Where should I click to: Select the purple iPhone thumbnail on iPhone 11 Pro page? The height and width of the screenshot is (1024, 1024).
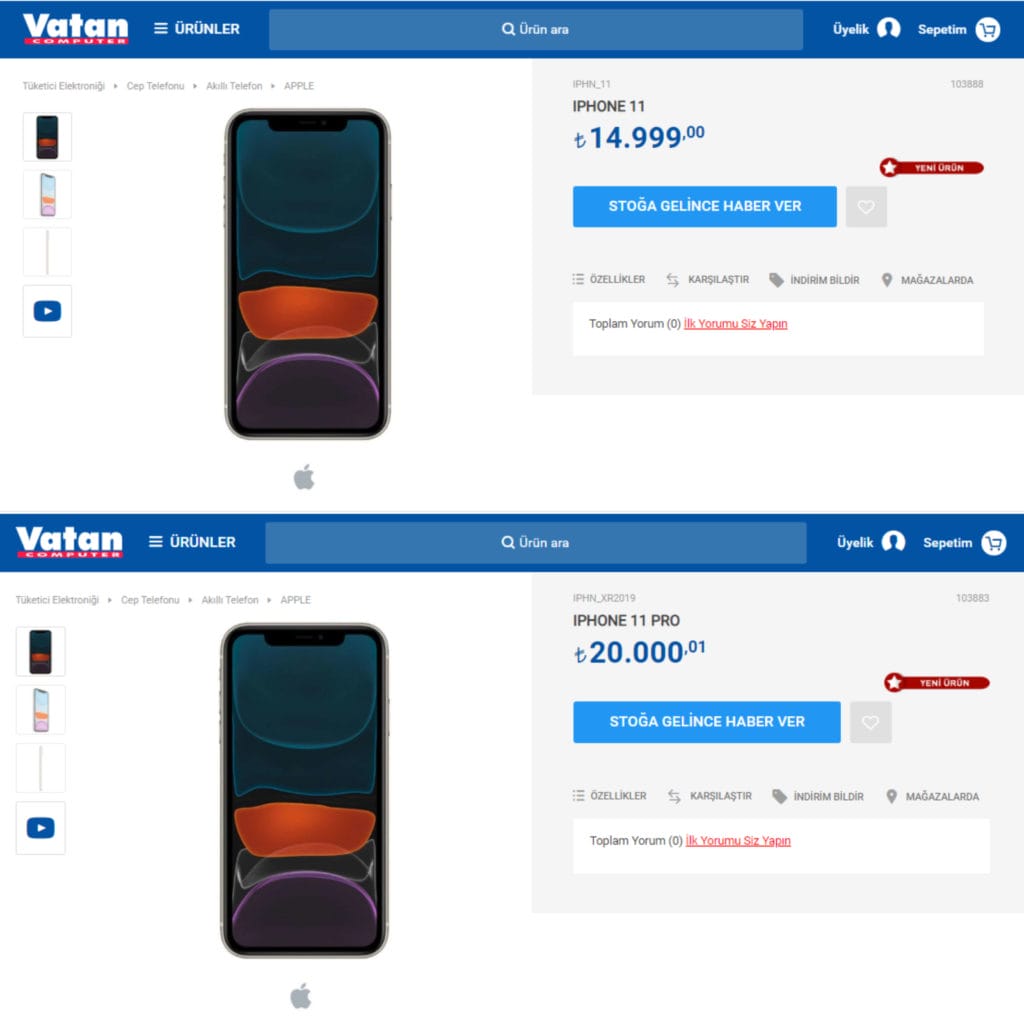[x=41, y=710]
